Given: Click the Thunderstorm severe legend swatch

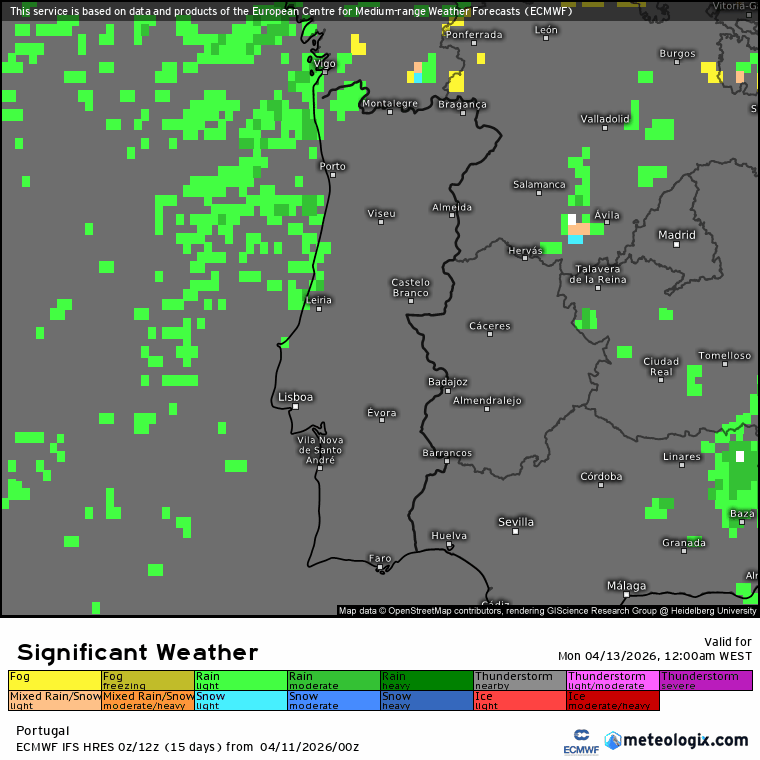Looking at the screenshot, I should coord(706,681).
